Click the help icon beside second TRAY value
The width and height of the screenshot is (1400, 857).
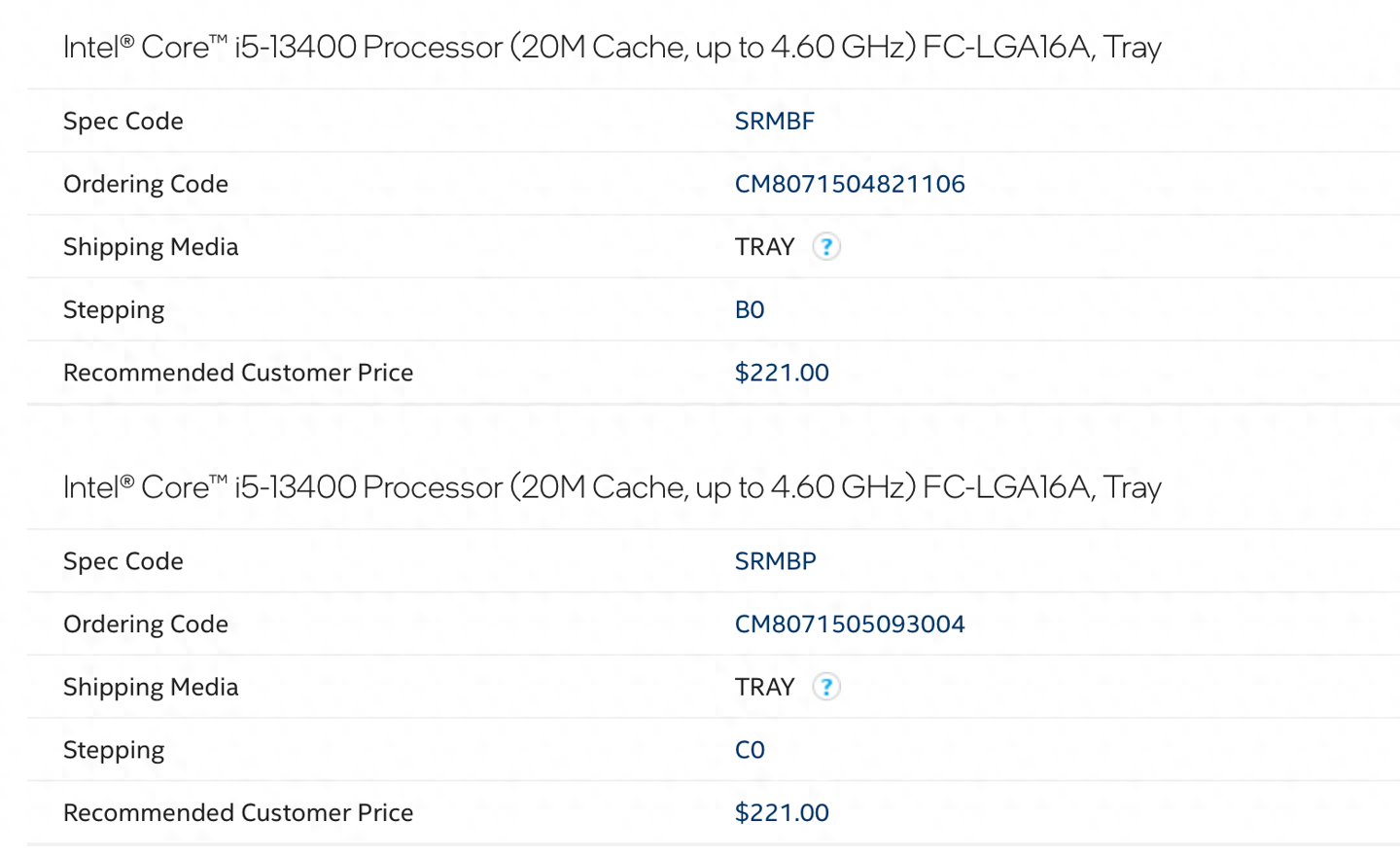pos(825,687)
